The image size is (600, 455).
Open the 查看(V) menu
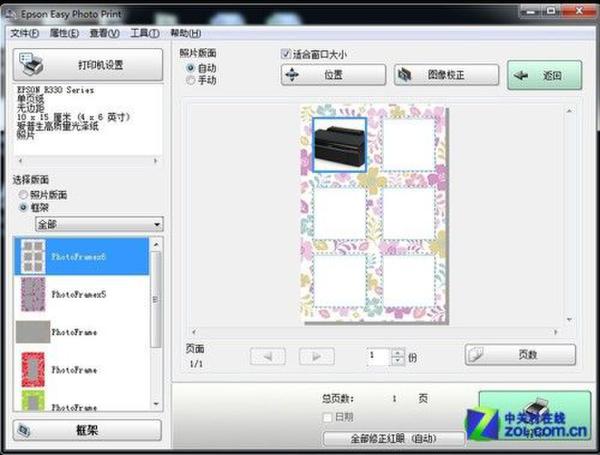tap(104, 34)
